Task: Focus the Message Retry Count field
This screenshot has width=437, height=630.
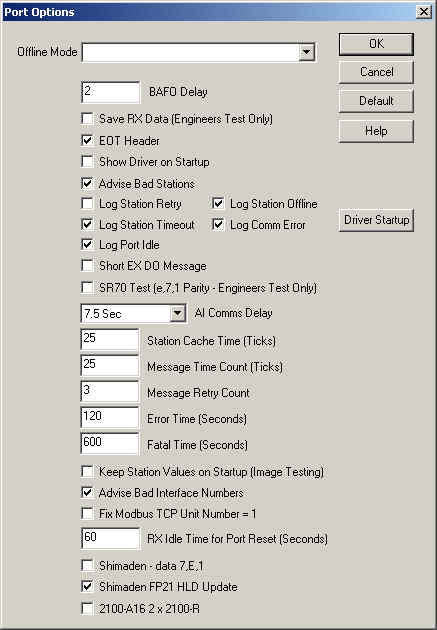Action: [110, 392]
